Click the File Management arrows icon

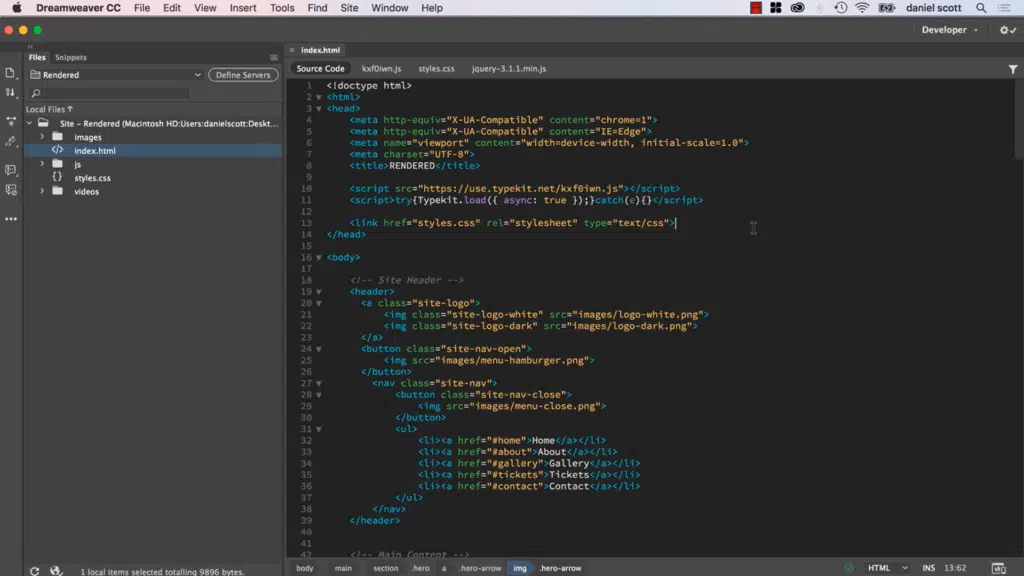point(10,93)
